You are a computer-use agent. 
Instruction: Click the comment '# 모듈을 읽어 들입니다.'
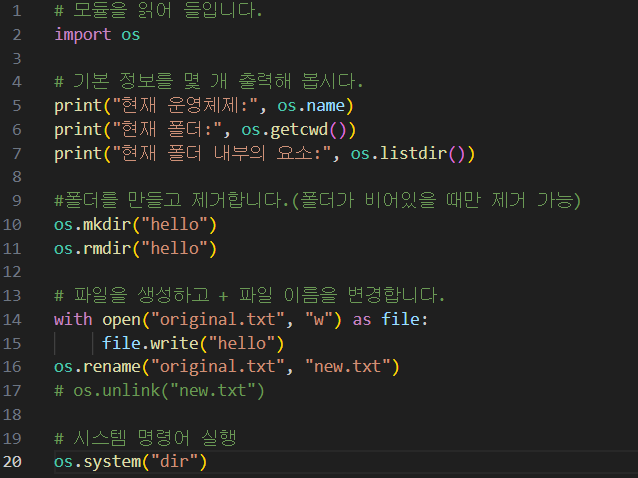tap(158, 11)
